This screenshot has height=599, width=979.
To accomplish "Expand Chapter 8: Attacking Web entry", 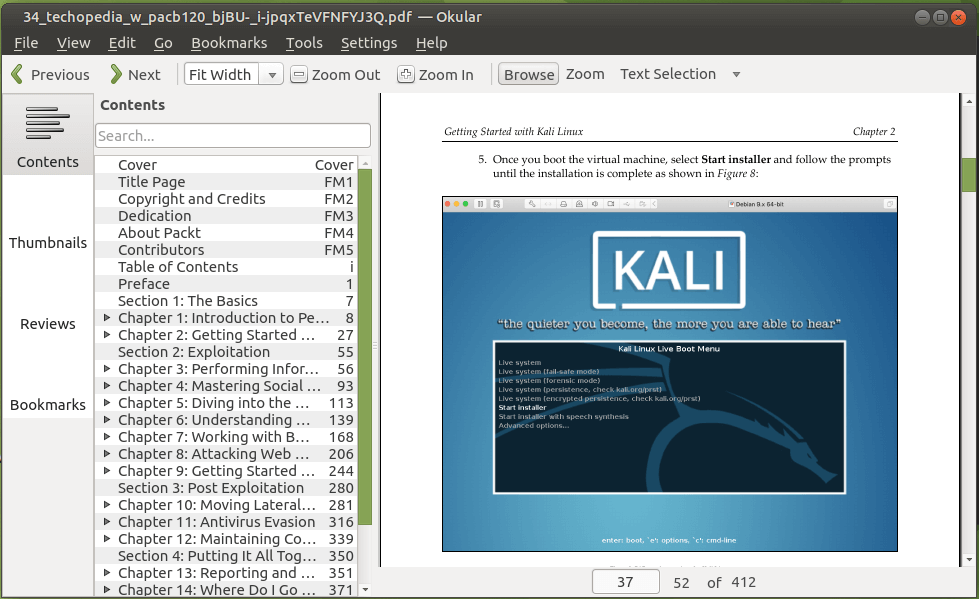I will pyautogui.click(x=107, y=453).
